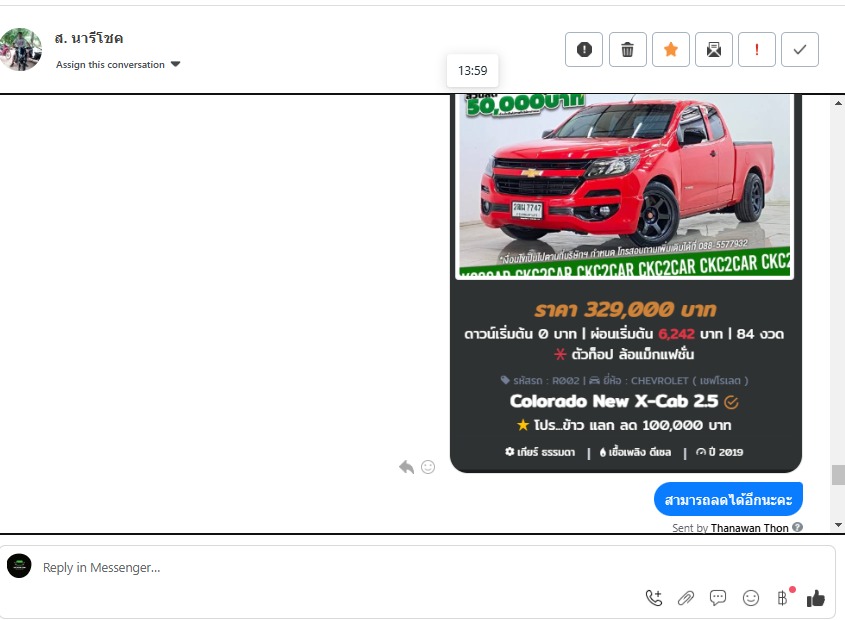Open Assign this conversation dropdown
This screenshot has width=845, height=620.
[x=118, y=64]
